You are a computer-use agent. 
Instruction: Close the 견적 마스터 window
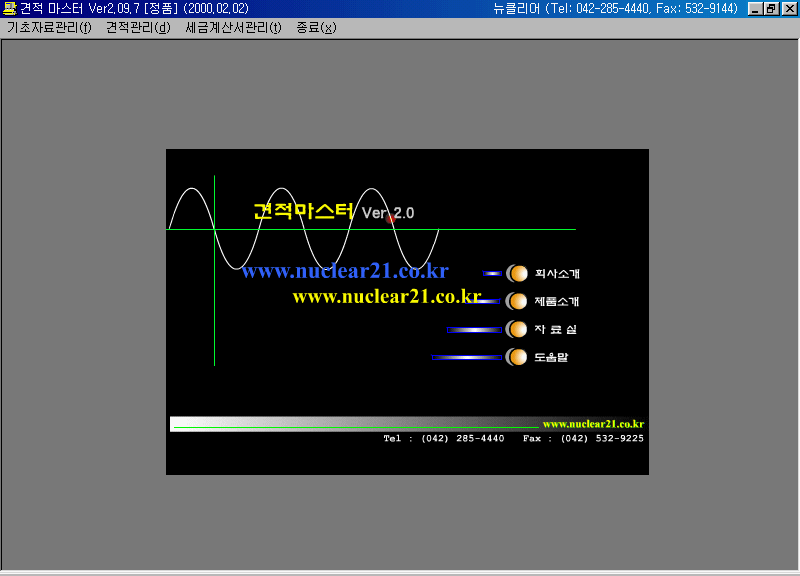point(790,9)
